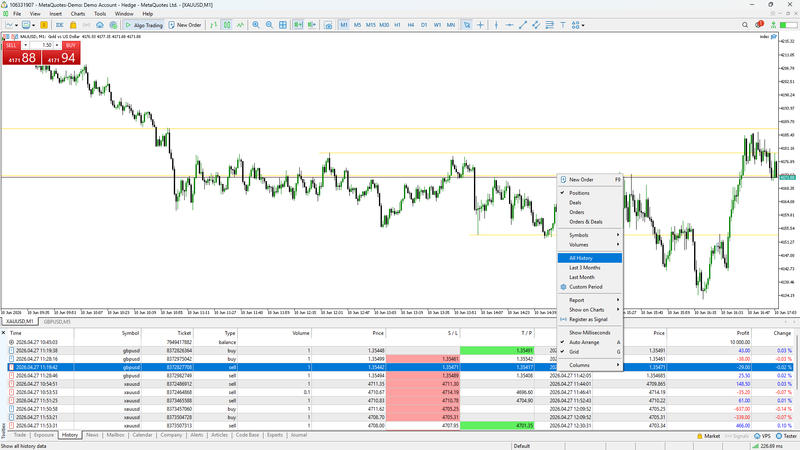Select the trendline drawing tool
Viewport: 800px width, 450px height.
pyautogui.click(x=522, y=24)
